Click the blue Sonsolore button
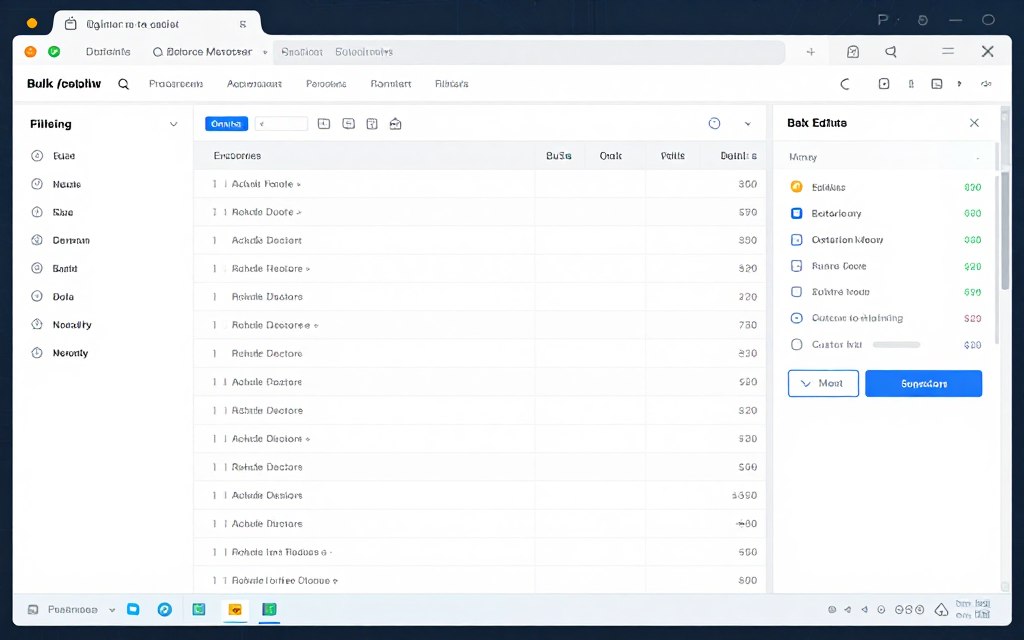This screenshot has height=640, width=1024. tap(923, 383)
